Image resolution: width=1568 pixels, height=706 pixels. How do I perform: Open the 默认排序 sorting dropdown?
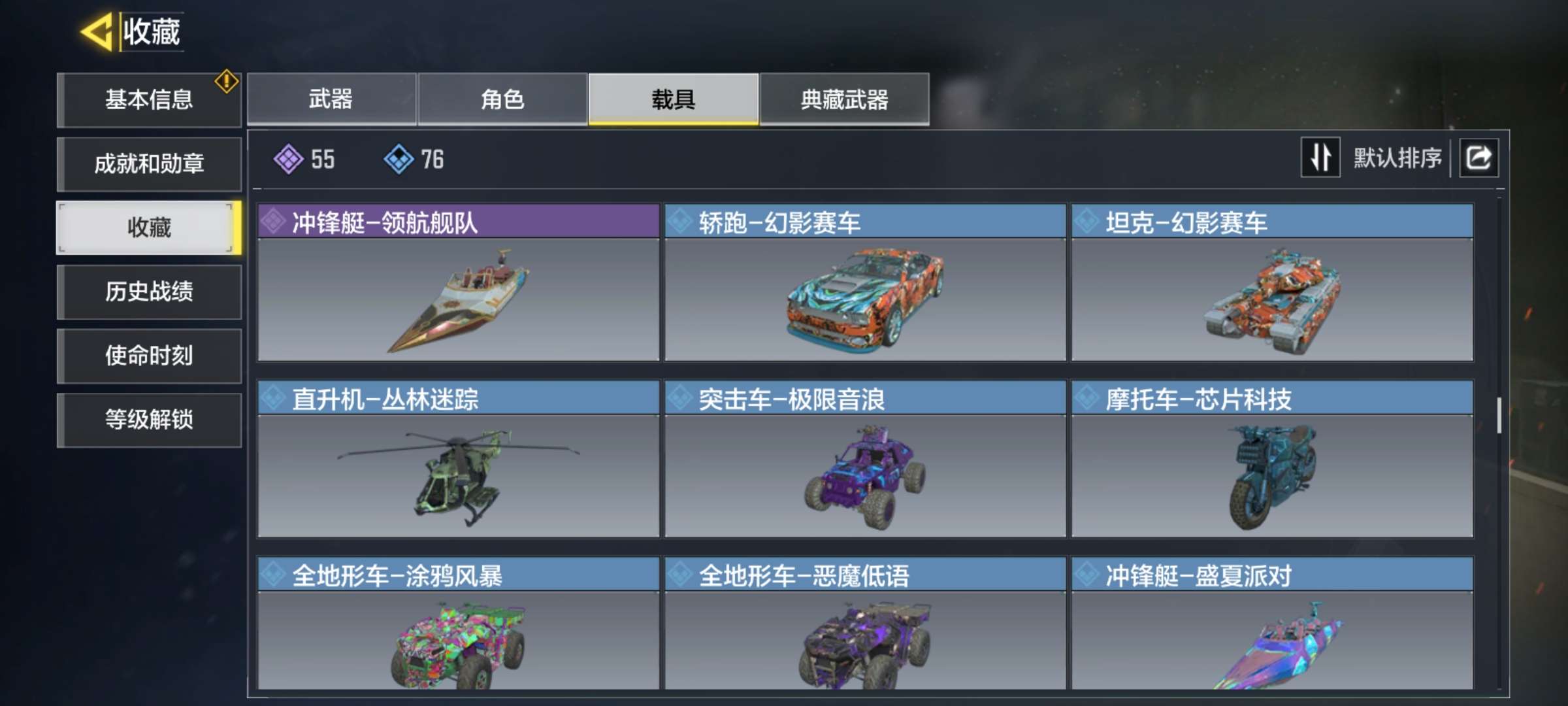1397,158
